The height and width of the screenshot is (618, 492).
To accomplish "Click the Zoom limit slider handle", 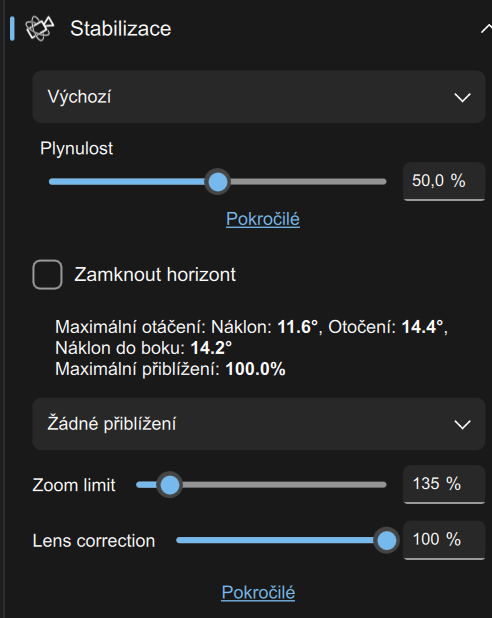I will tap(170, 485).
